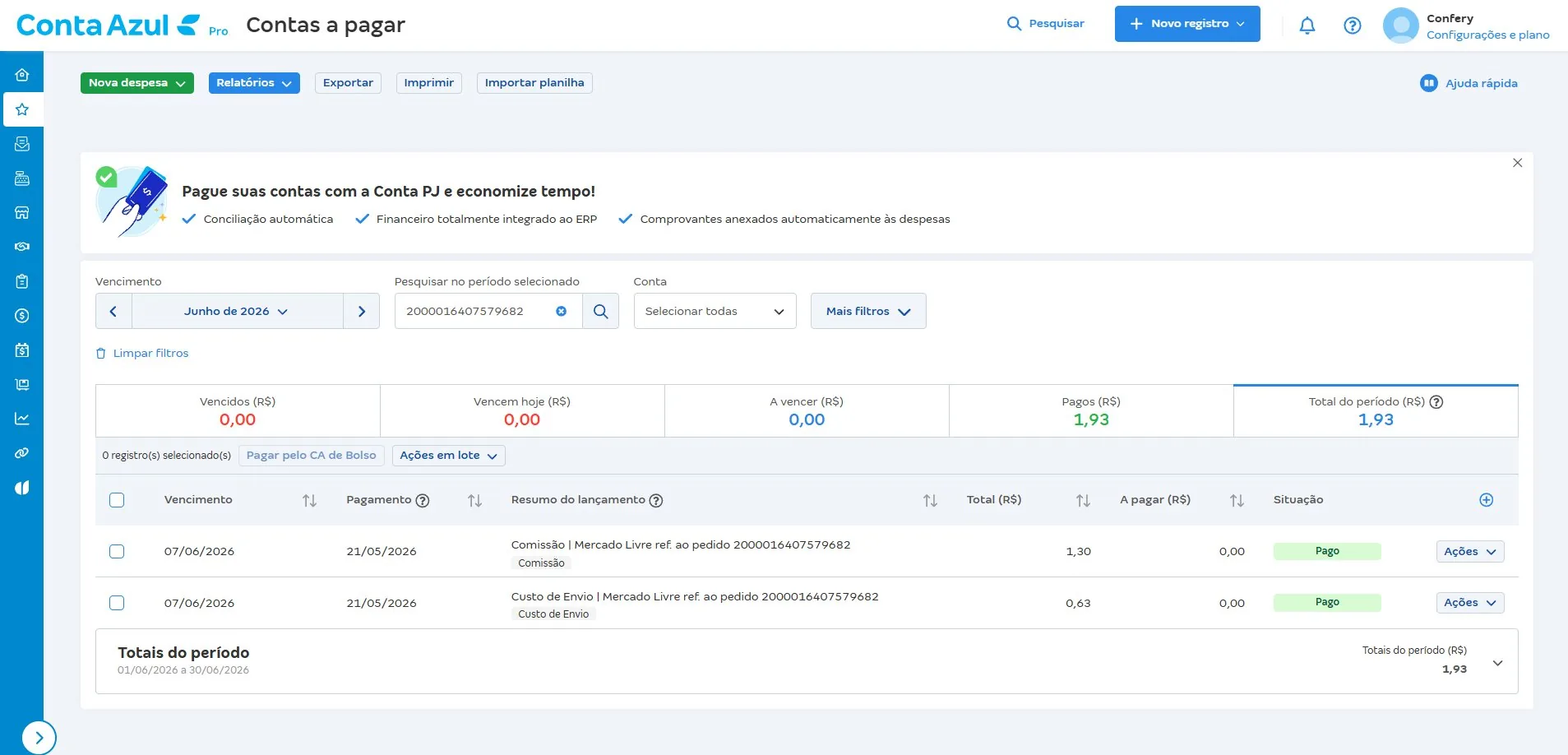1568x755 pixels.
Task: Open Ações for the Comissão row
Action: point(1470,551)
